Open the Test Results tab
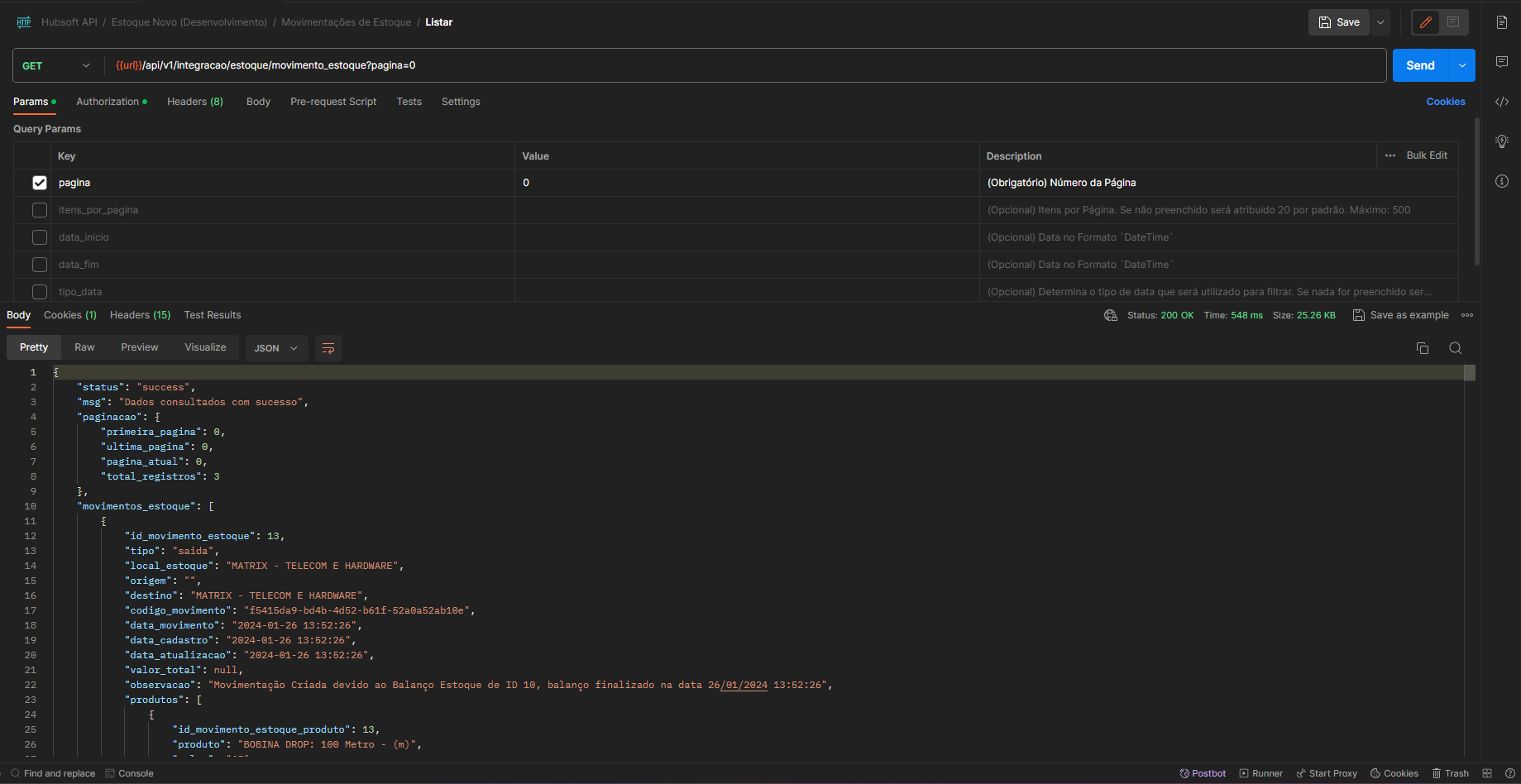The image size is (1521, 784). [213, 315]
